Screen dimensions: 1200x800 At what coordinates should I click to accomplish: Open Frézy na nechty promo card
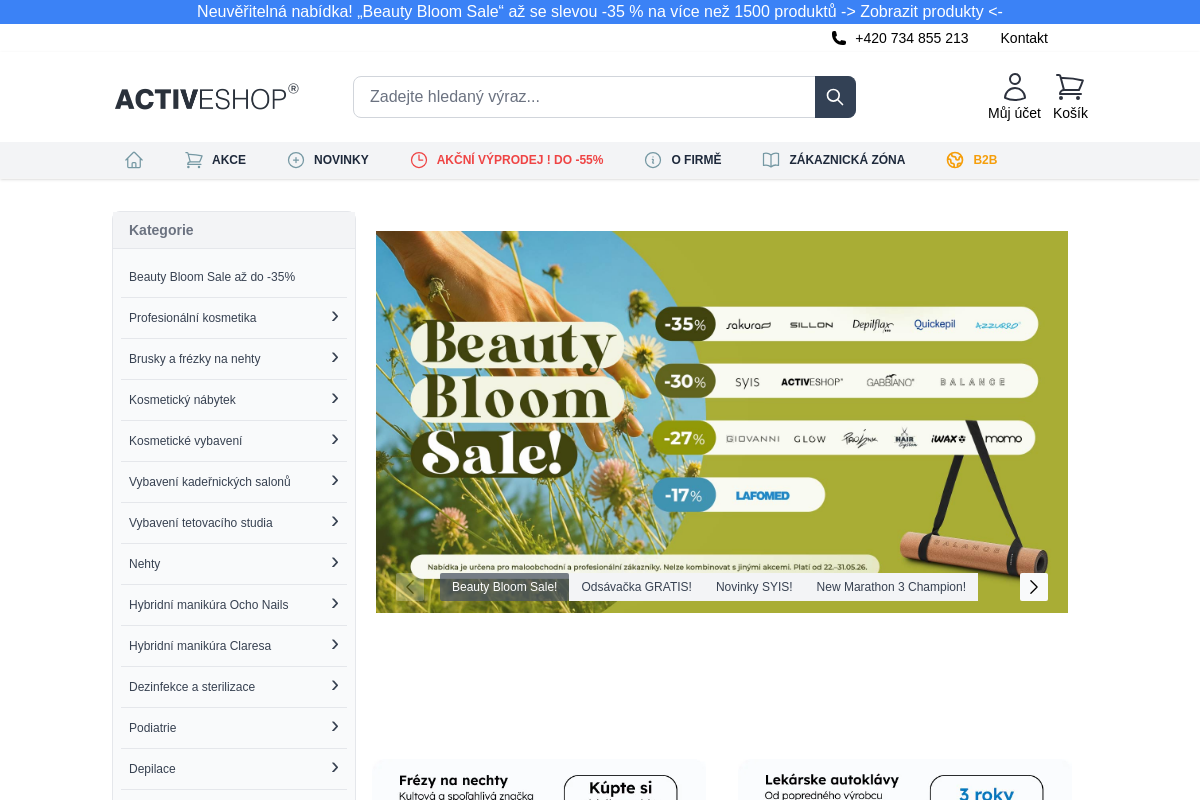tap(539, 780)
